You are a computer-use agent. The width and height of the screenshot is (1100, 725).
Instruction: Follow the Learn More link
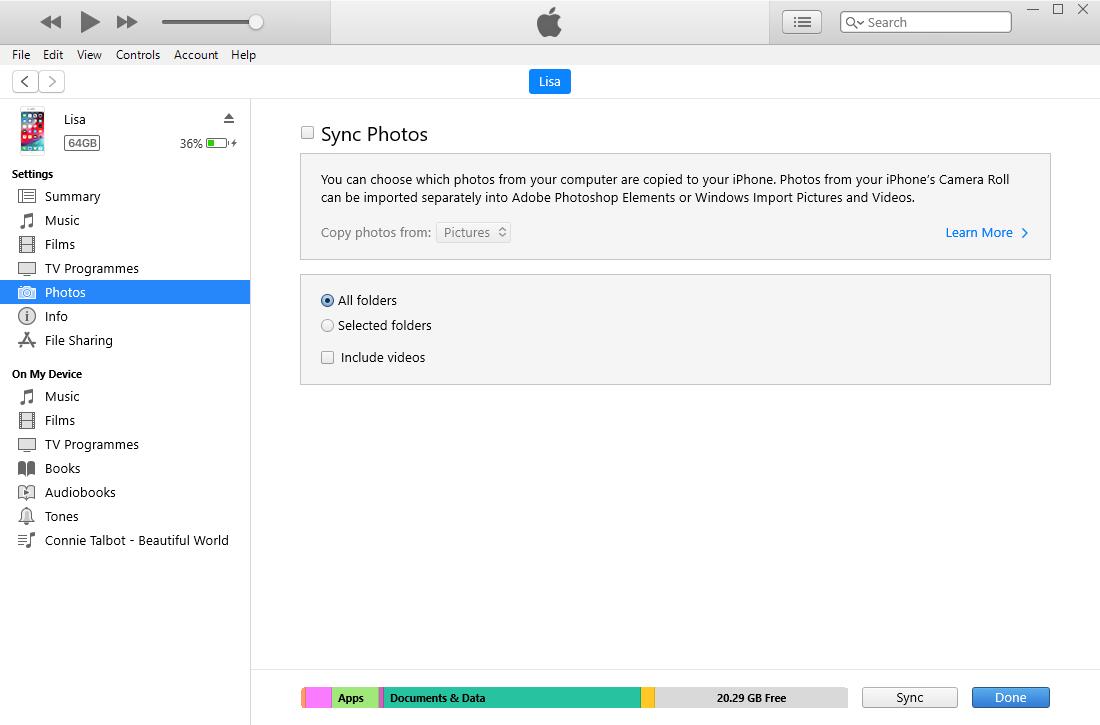tap(986, 232)
